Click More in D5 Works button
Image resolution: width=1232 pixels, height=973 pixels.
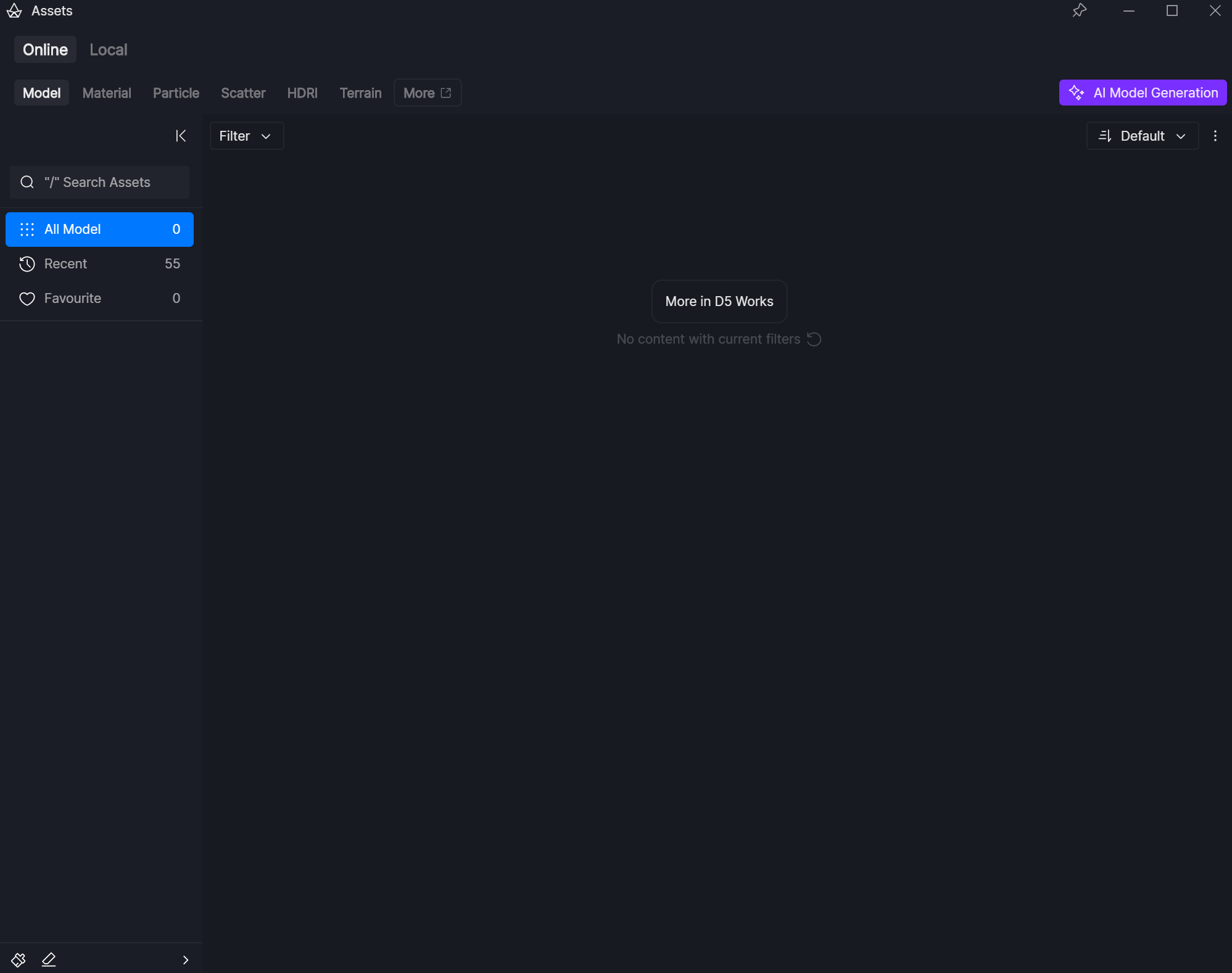click(x=719, y=302)
